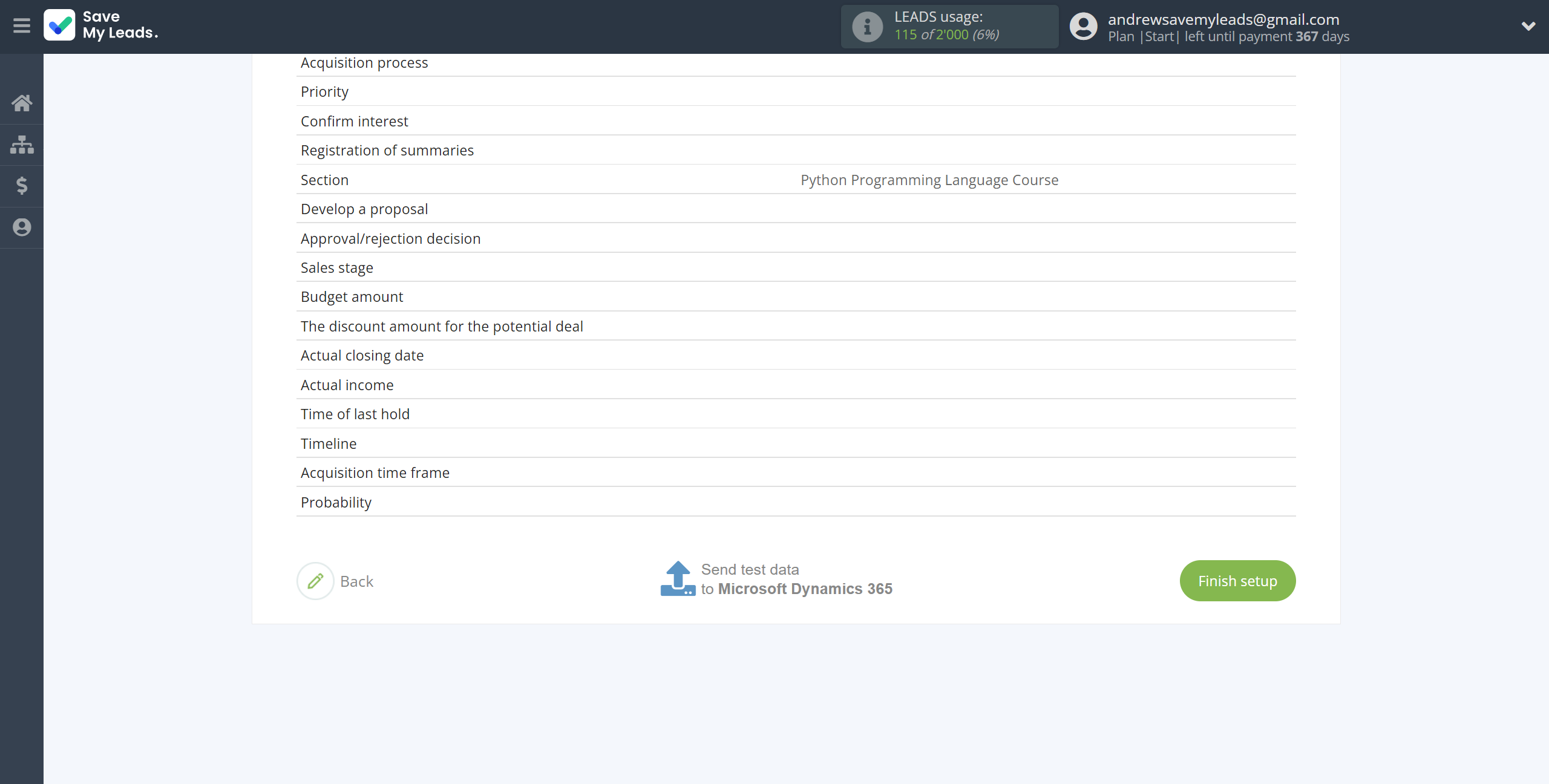Click the Probability field row
The height and width of the screenshot is (784, 1549).
796,503
